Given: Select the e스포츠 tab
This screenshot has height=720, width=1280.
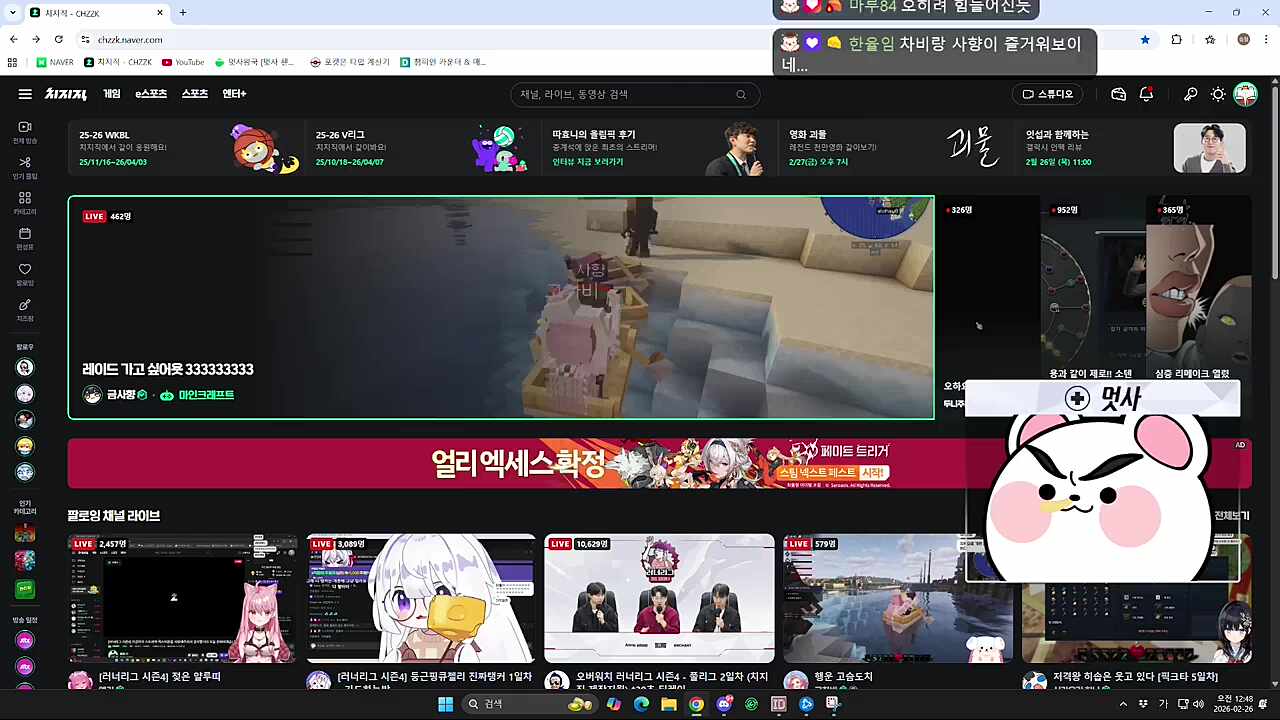Looking at the screenshot, I should pyautogui.click(x=150, y=93).
